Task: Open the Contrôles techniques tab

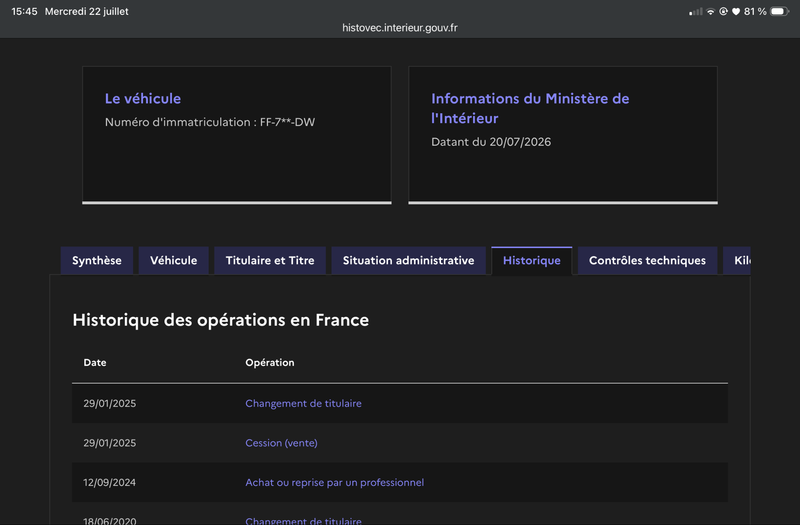Action: pyautogui.click(x=647, y=261)
